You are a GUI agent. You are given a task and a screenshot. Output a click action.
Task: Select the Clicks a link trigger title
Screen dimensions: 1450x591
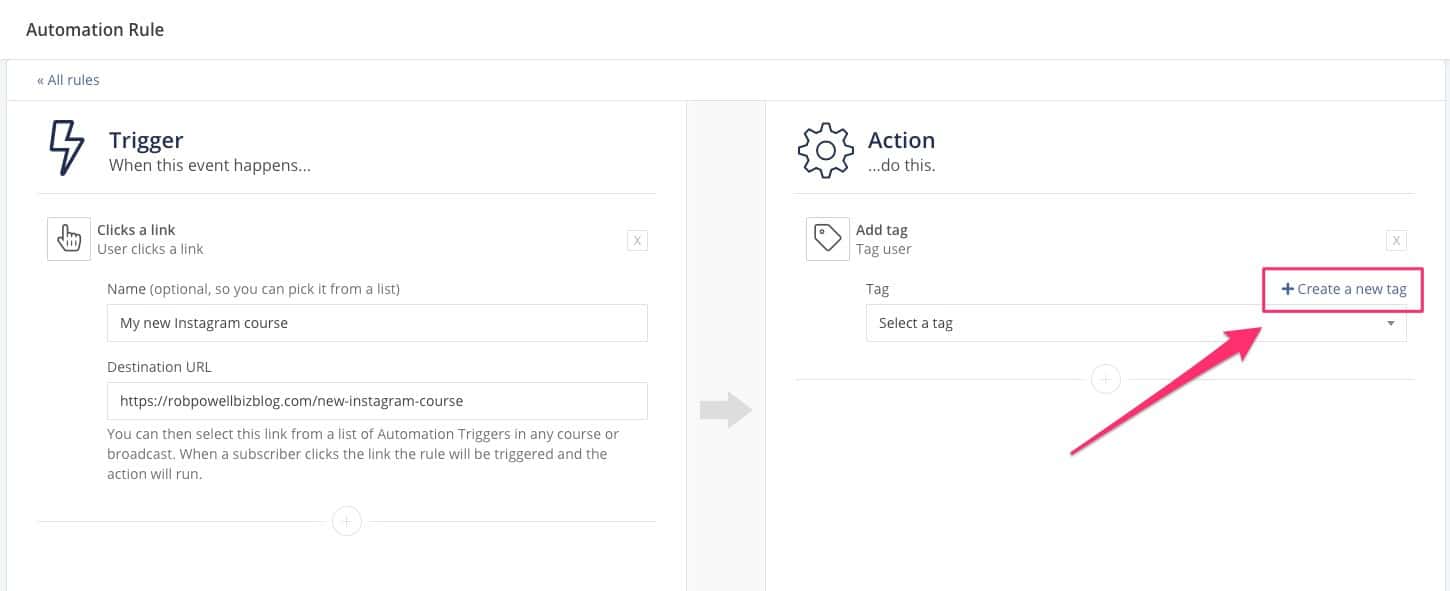(136, 230)
